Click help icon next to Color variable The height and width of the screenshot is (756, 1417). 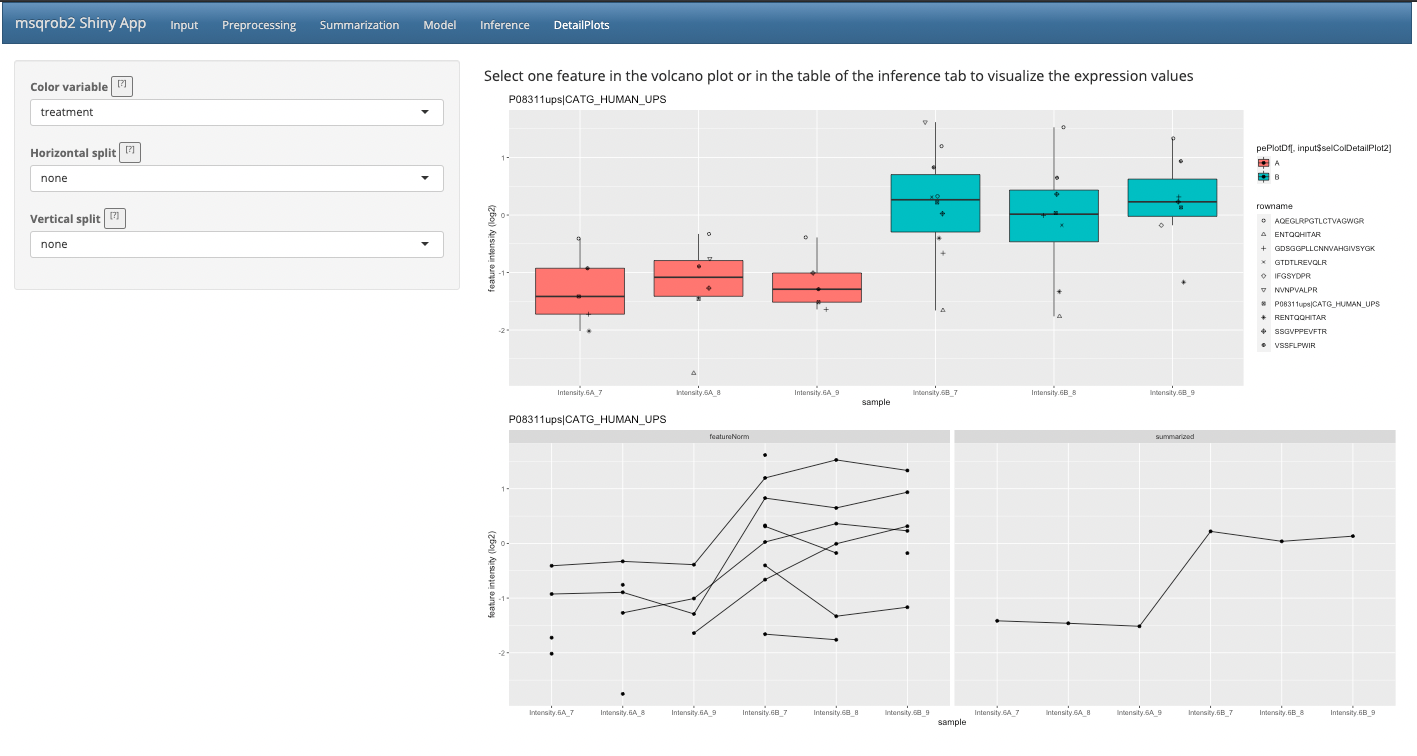[x=121, y=86]
